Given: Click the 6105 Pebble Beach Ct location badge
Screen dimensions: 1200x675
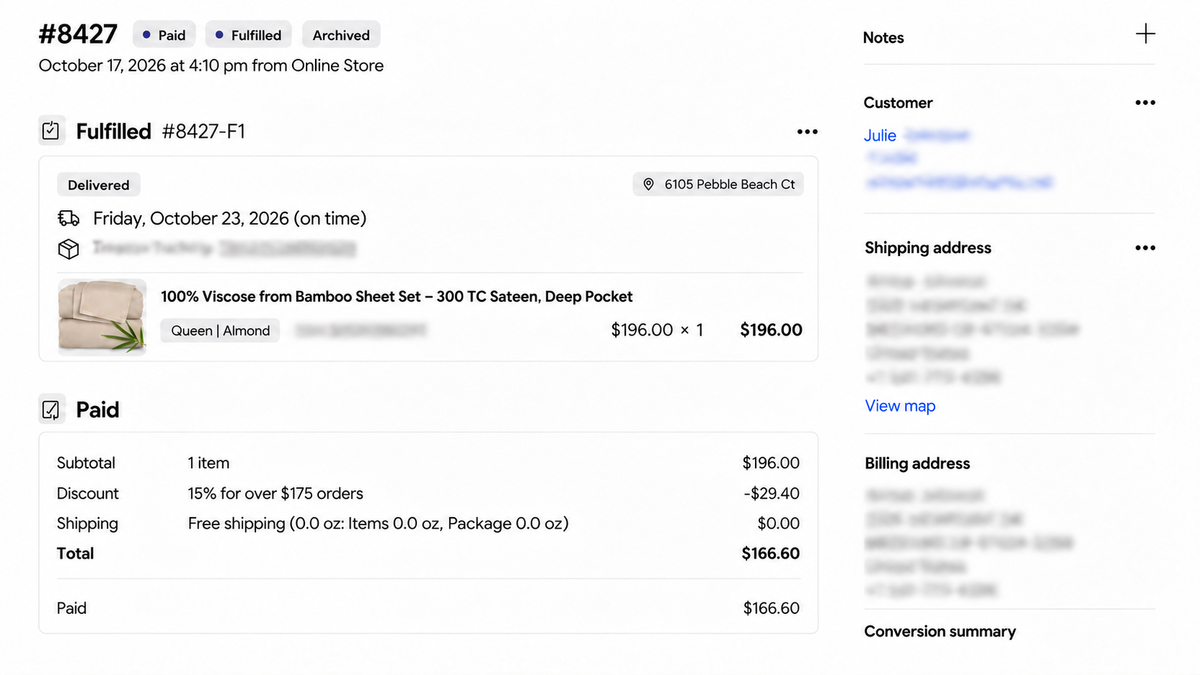Looking at the screenshot, I should point(718,184).
